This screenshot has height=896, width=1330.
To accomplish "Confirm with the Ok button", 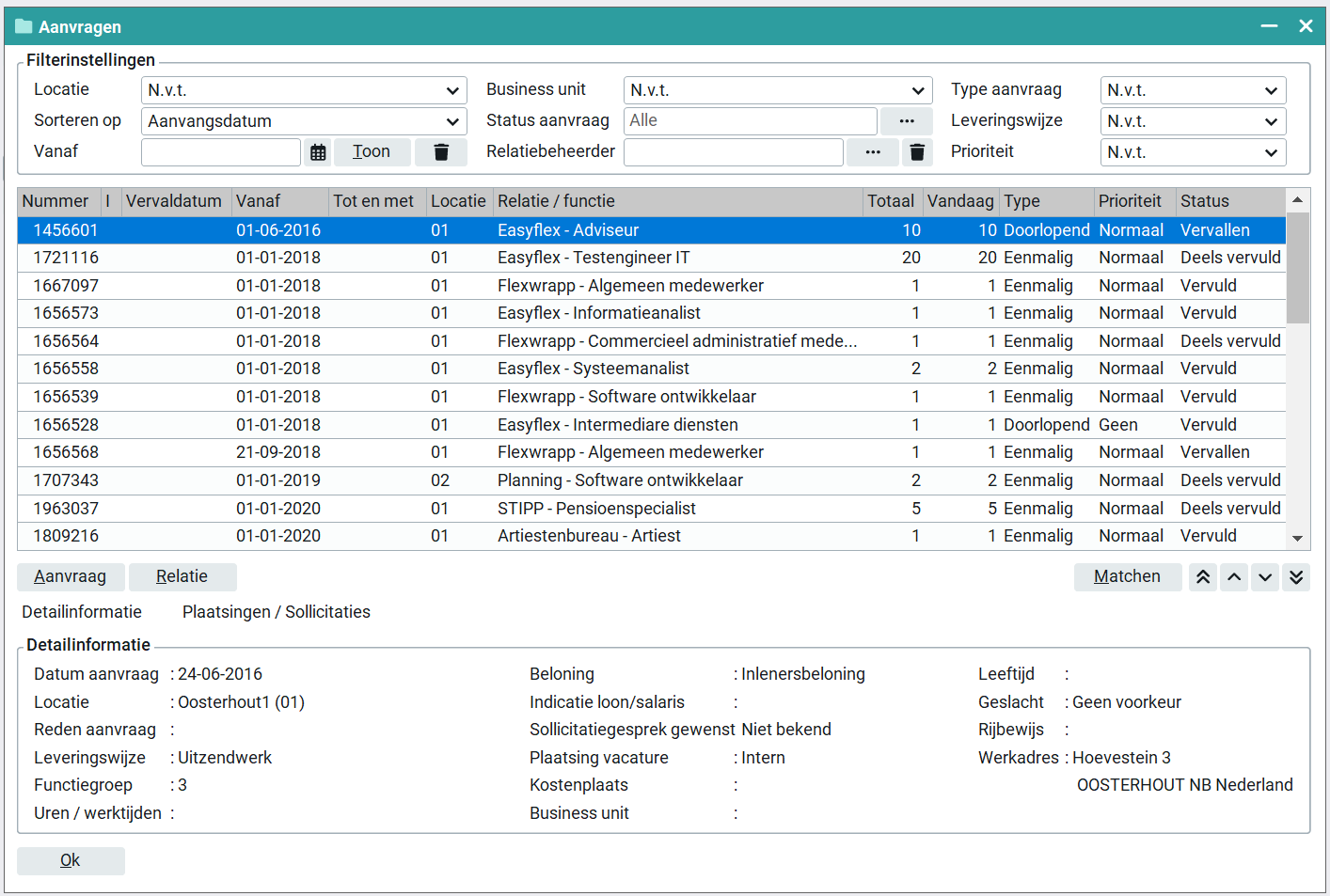I will tap(71, 861).
